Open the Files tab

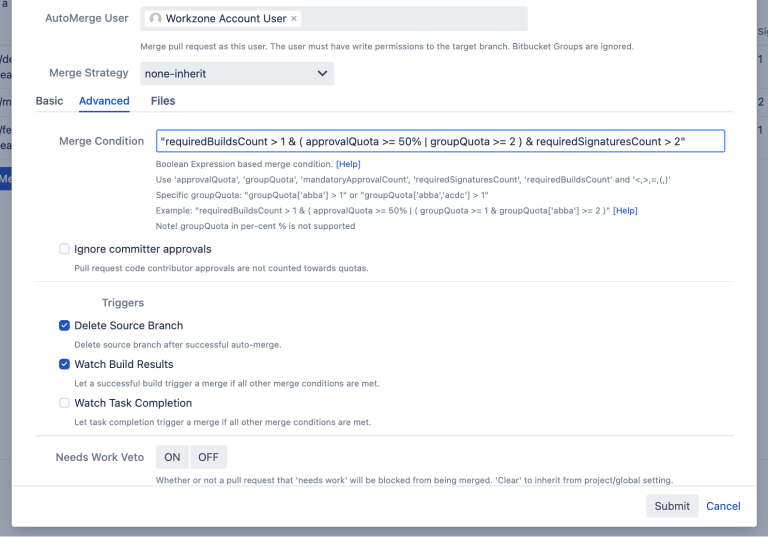163,101
